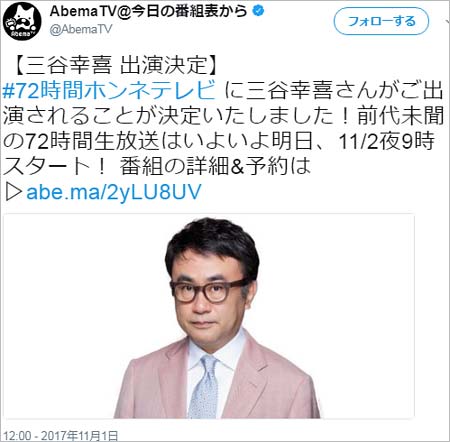Open the abe.ma/2yLU8UV link

pyautogui.click(x=114, y=192)
